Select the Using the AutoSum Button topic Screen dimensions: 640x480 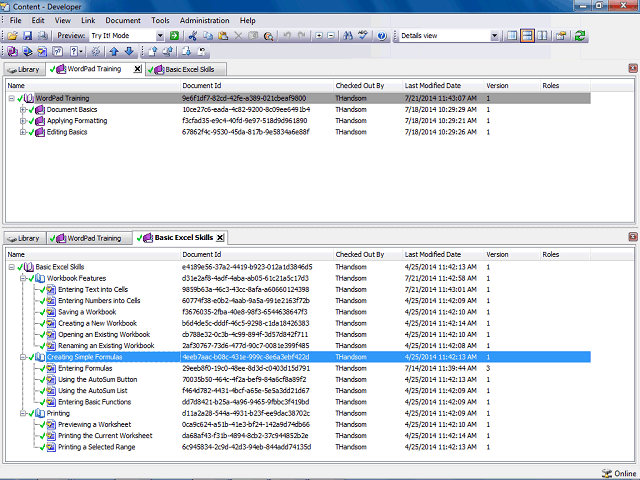tap(98, 380)
